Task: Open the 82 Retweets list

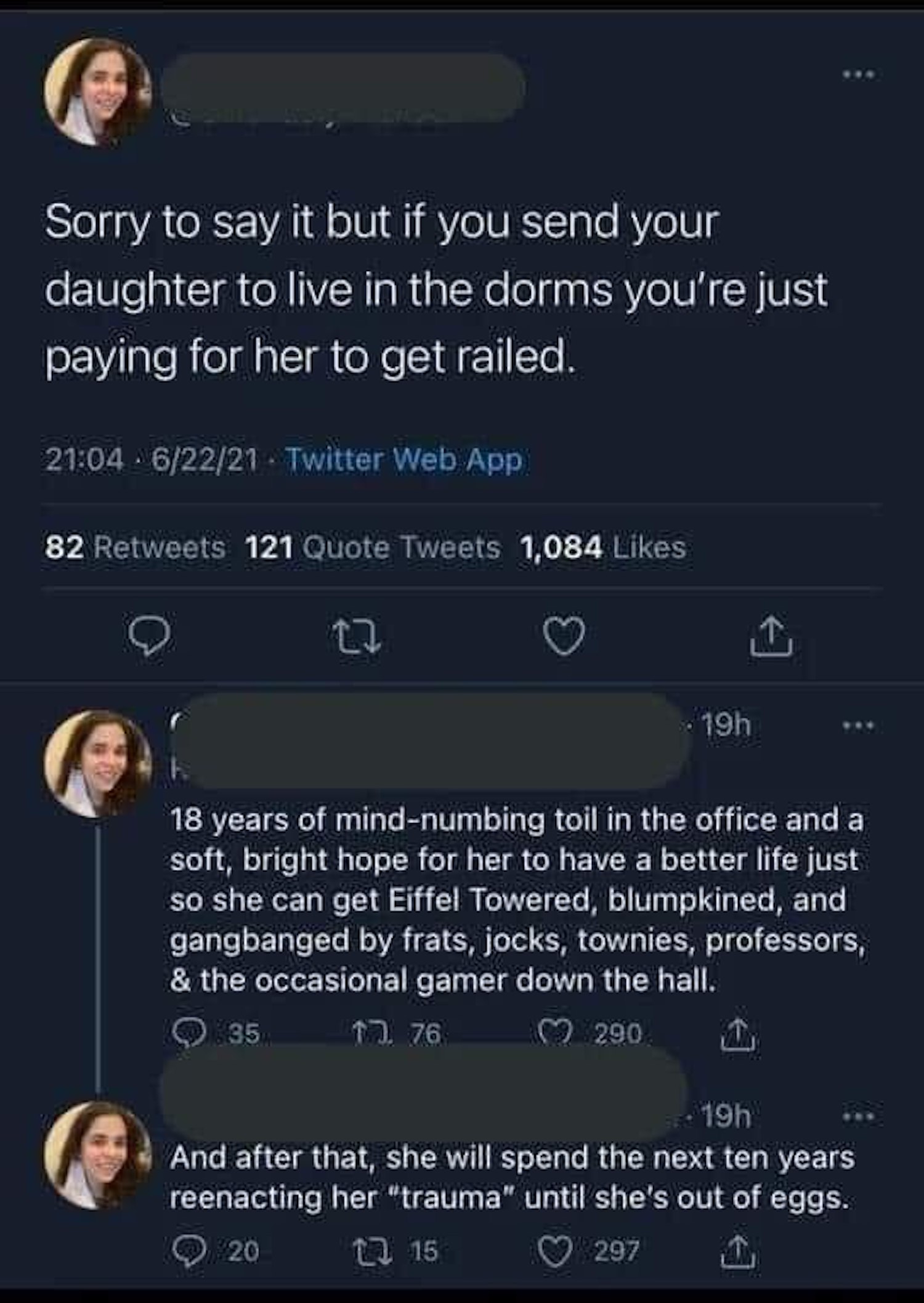Action: pyautogui.click(x=136, y=547)
